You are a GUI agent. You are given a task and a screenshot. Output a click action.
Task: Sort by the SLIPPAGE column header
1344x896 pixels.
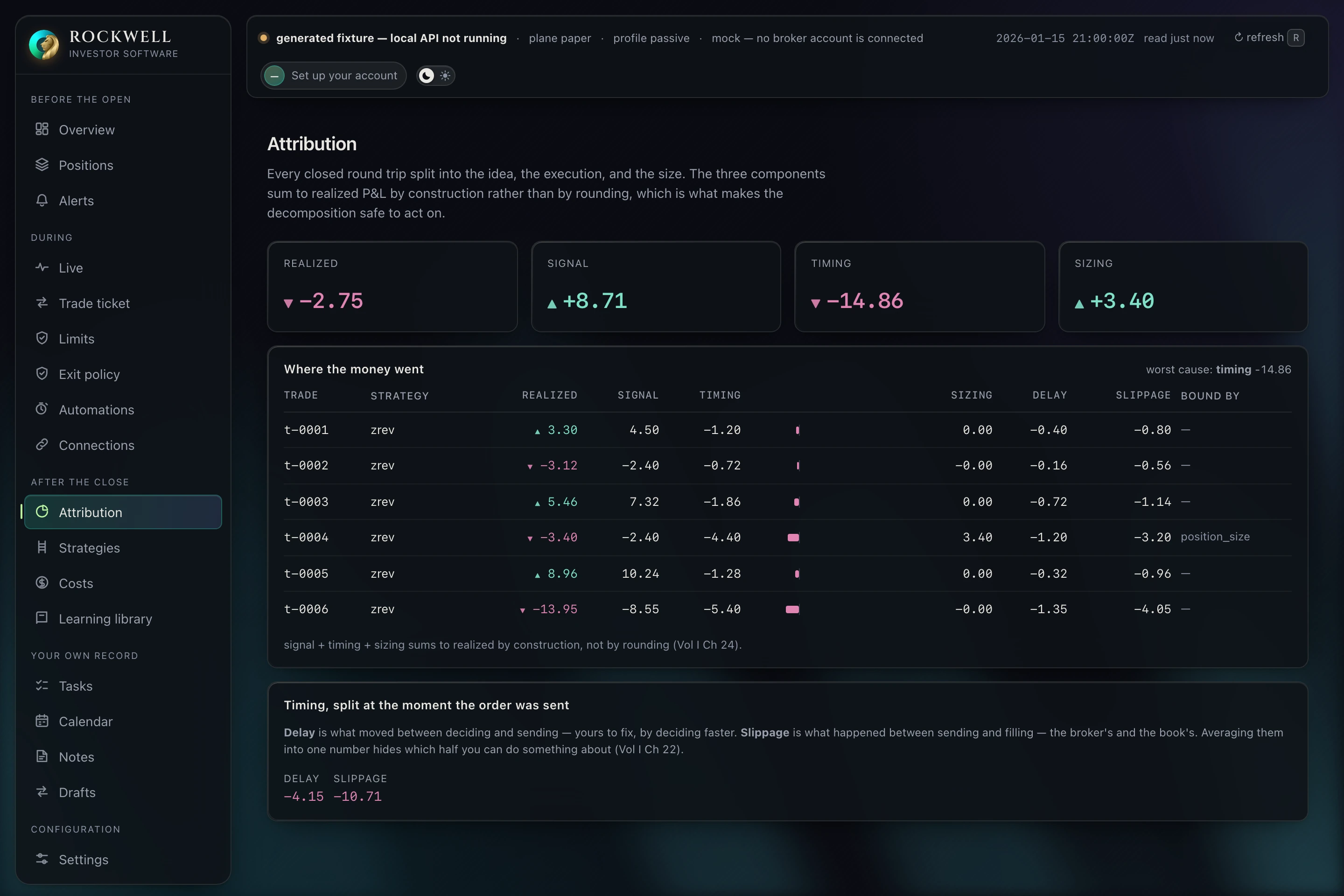[x=1143, y=395]
